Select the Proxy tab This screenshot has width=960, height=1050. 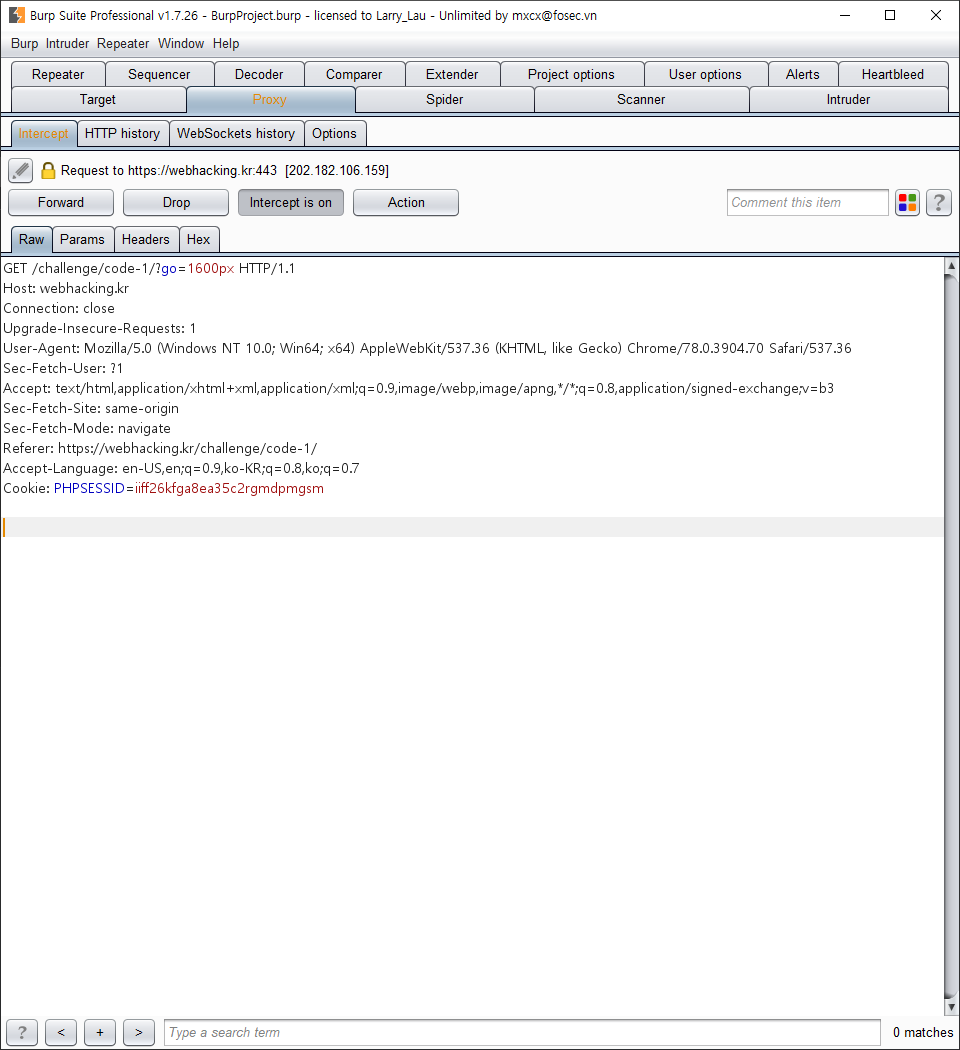pos(270,100)
